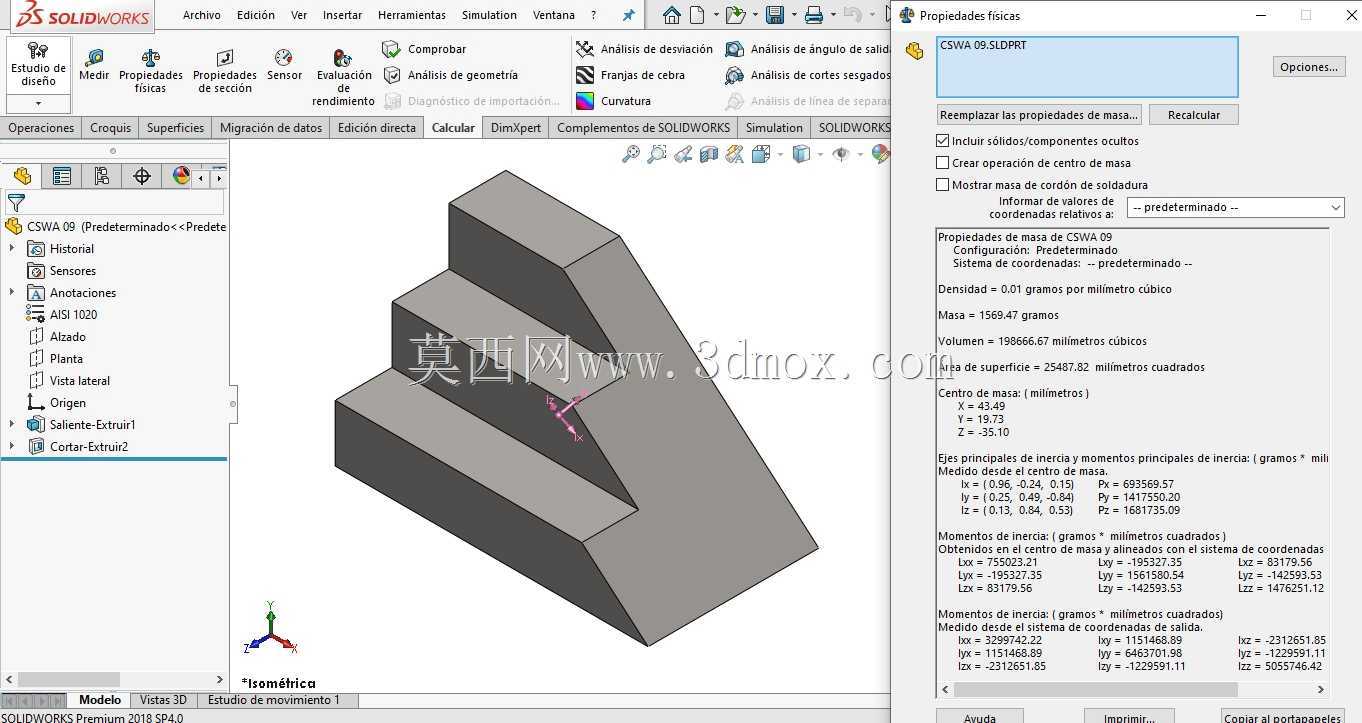Open the Estudio de movimiento 1 tab
This screenshot has height=723, width=1362.
coord(273,700)
